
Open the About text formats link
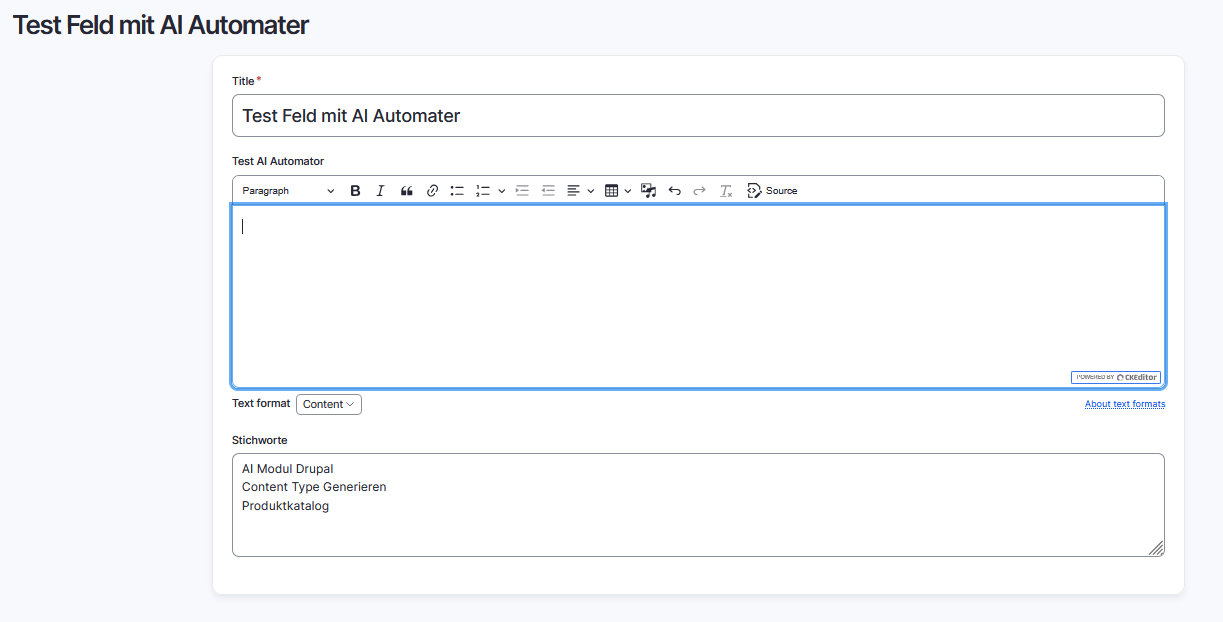click(x=1125, y=403)
